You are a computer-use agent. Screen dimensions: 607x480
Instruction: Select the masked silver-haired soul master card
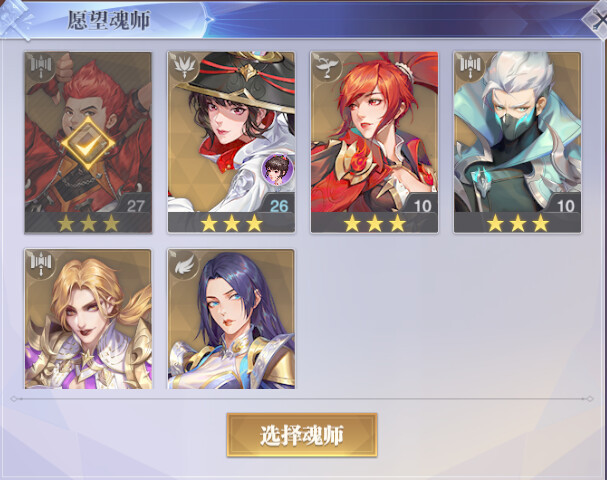click(x=517, y=142)
